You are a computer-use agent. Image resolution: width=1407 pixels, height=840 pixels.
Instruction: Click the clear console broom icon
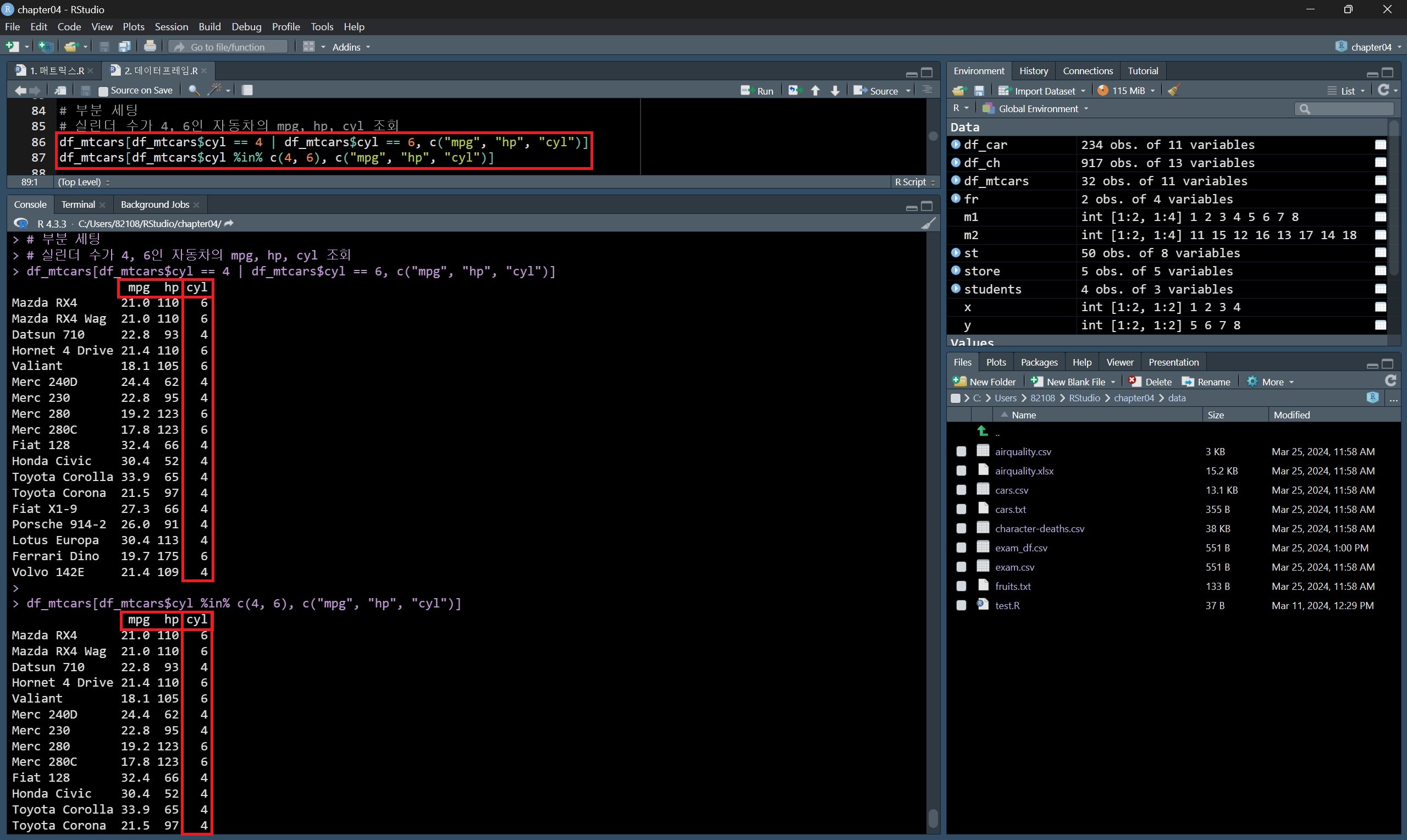pyautogui.click(x=928, y=224)
